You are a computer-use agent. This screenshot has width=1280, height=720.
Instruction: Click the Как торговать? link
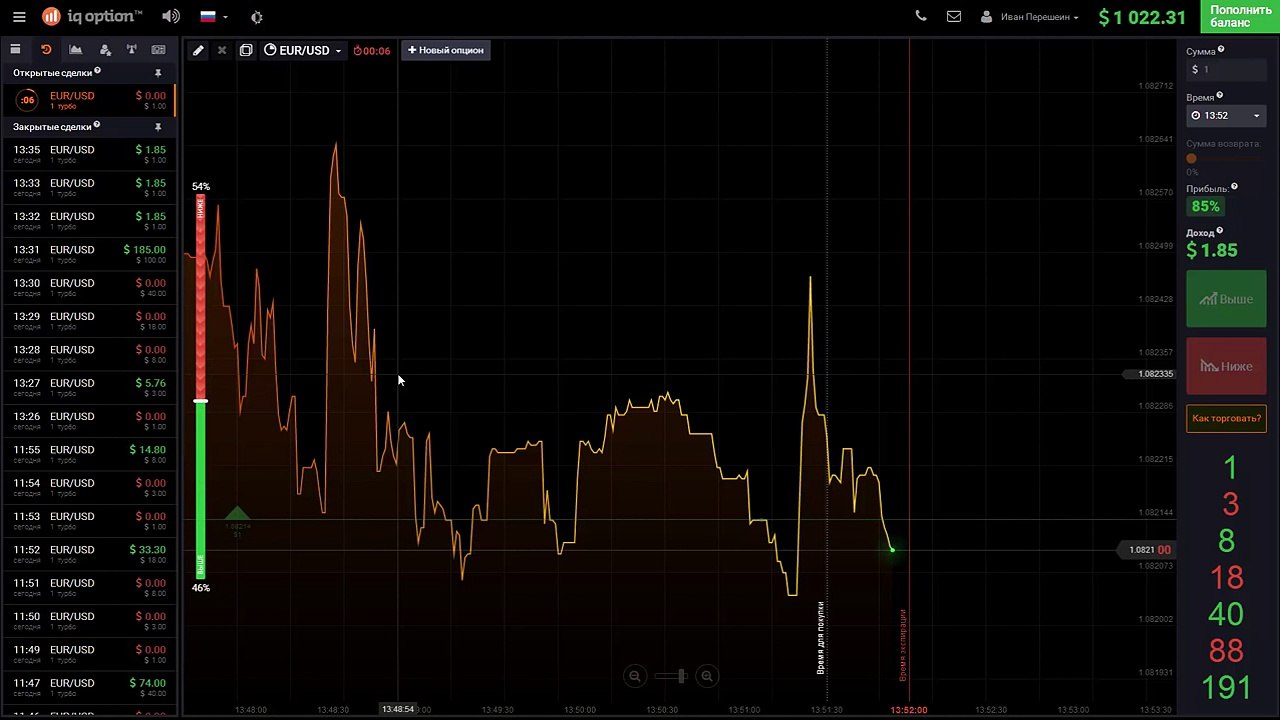(1226, 418)
